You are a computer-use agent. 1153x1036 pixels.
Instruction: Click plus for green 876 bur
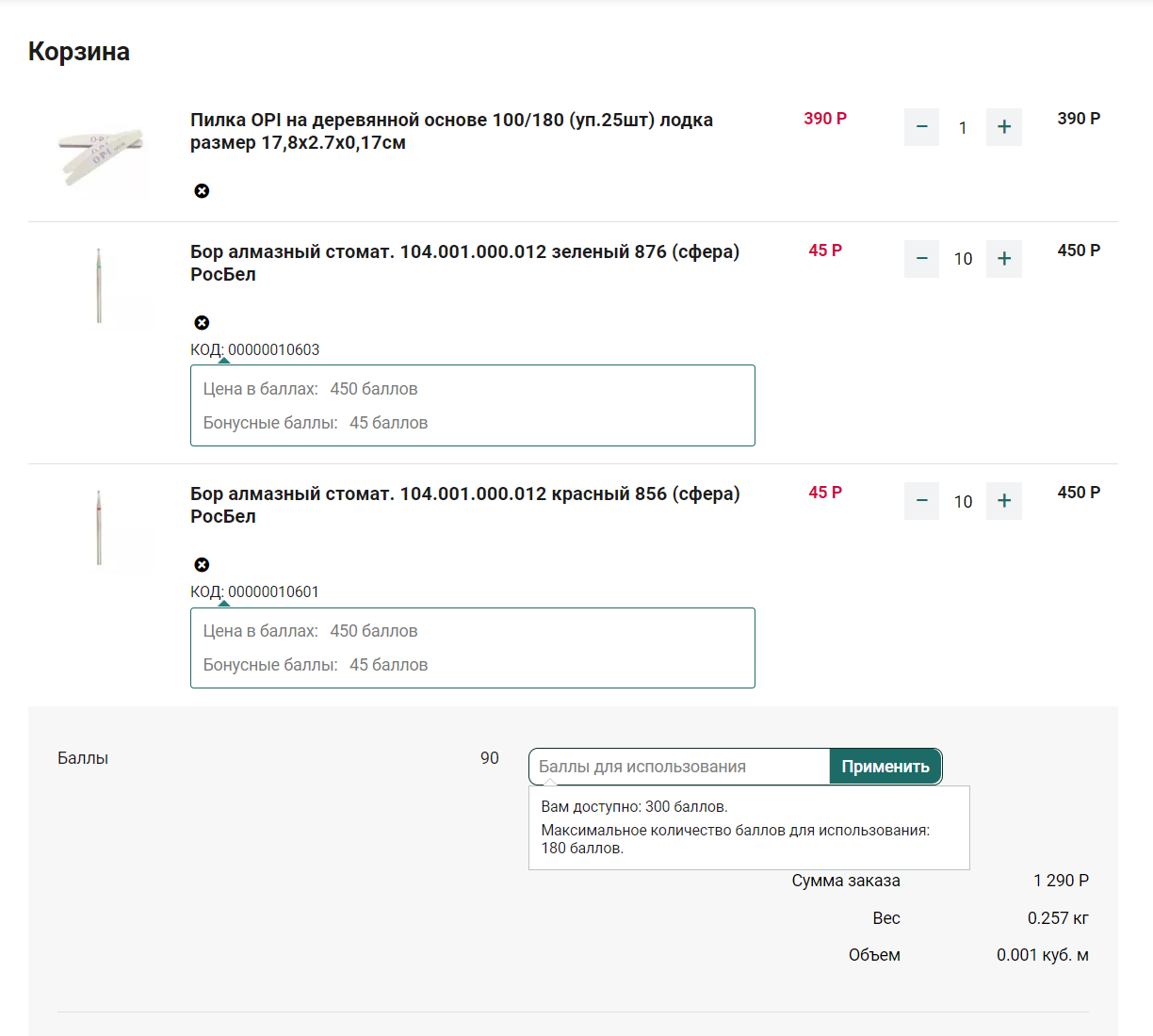tap(1004, 259)
